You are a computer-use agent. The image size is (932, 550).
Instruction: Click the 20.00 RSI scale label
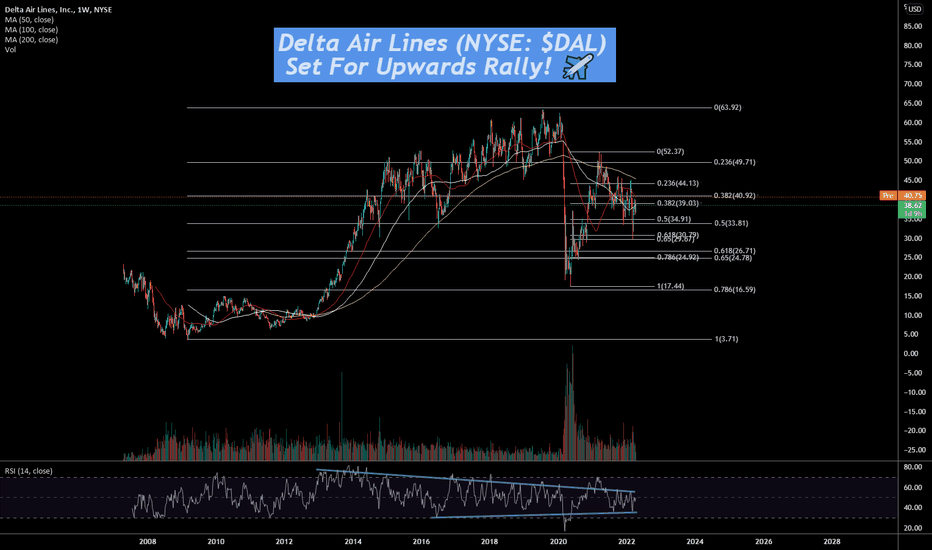[x=913, y=528]
